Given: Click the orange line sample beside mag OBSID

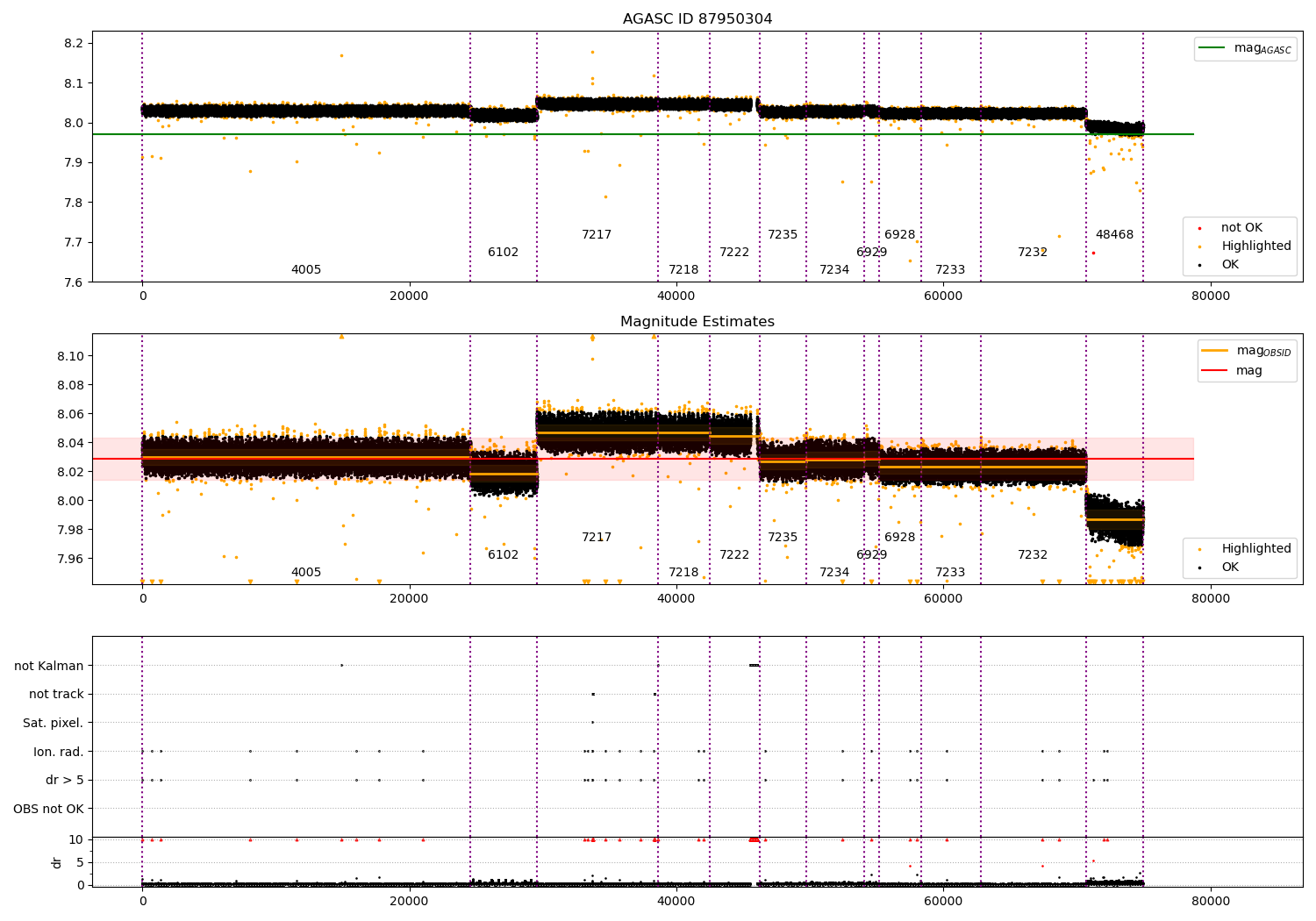Looking at the screenshot, I should pyautogui.click(x=1214, y=351).
